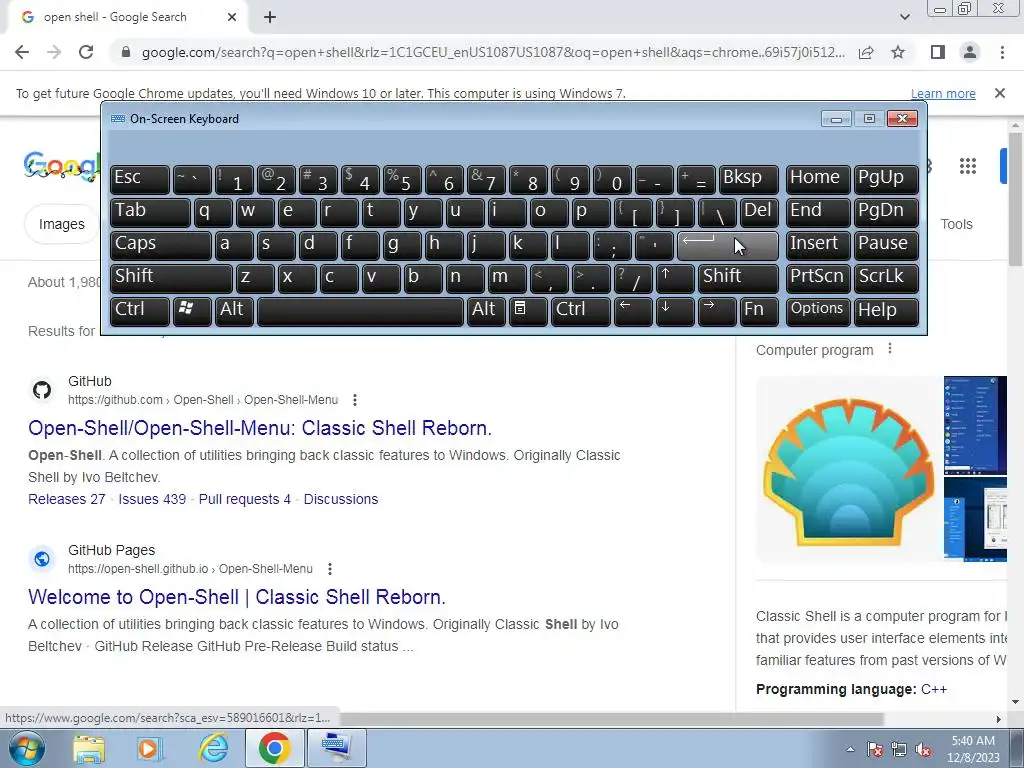1024x768 pixels.
Task: Open muted volume tray icon
Action: click(923, 749)
